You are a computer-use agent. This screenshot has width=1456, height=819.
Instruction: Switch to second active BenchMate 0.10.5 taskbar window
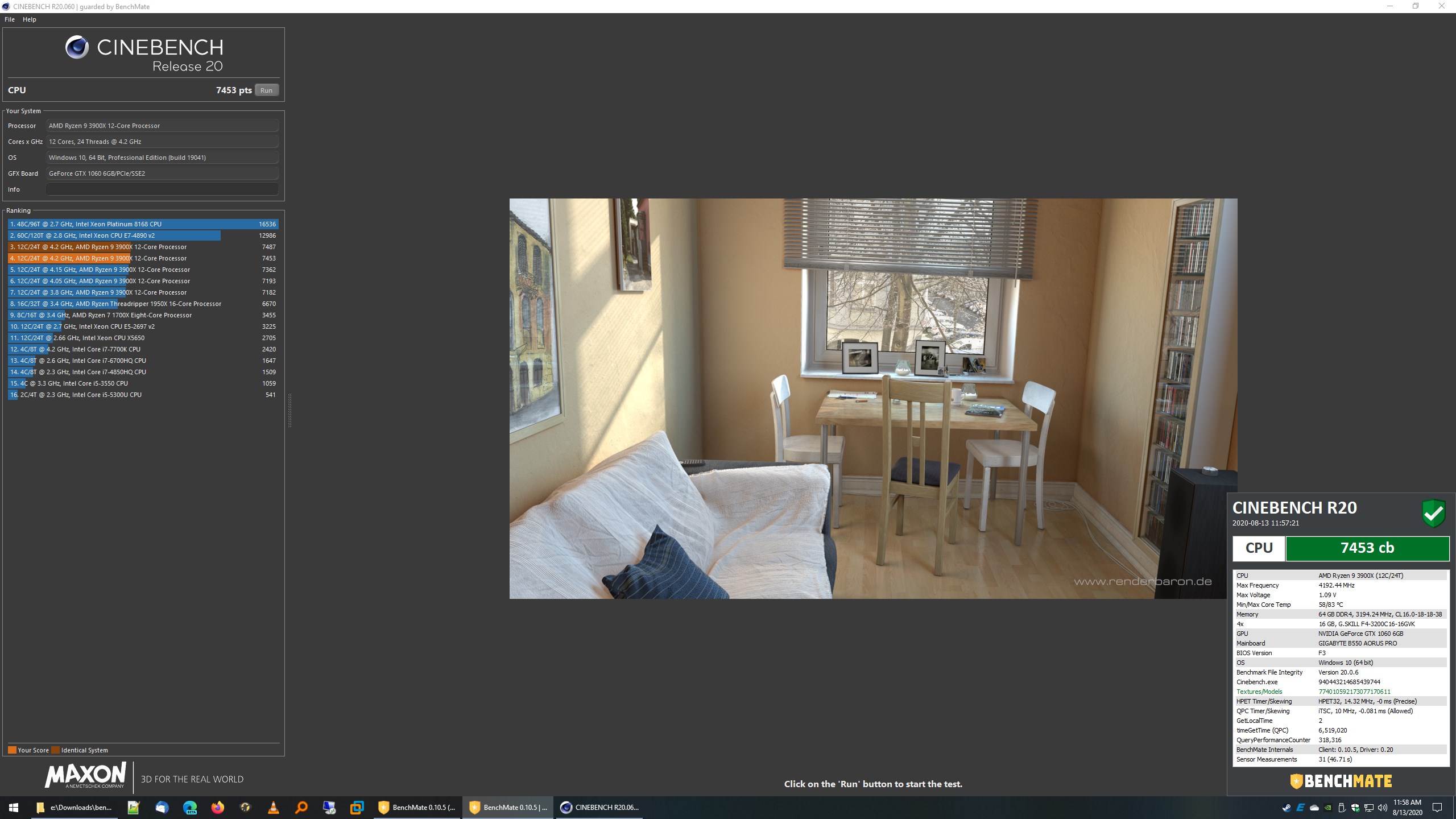pyautogui.click(x=508, y=807)
